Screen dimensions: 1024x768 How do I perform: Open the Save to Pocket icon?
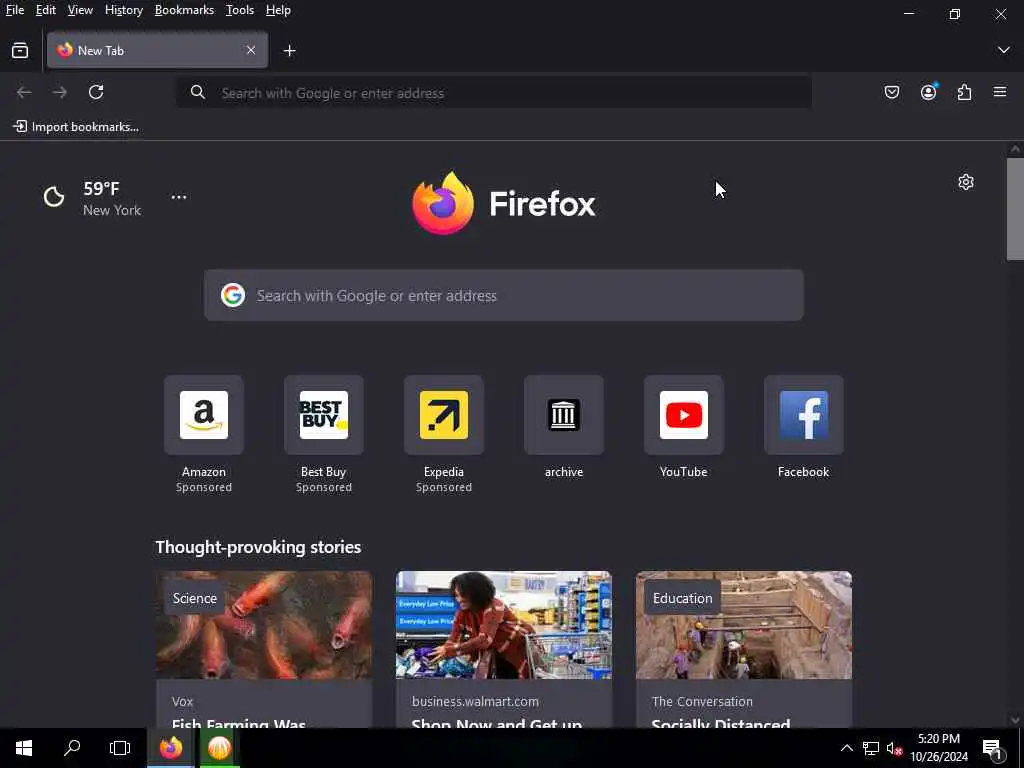(x=892, y=92)
